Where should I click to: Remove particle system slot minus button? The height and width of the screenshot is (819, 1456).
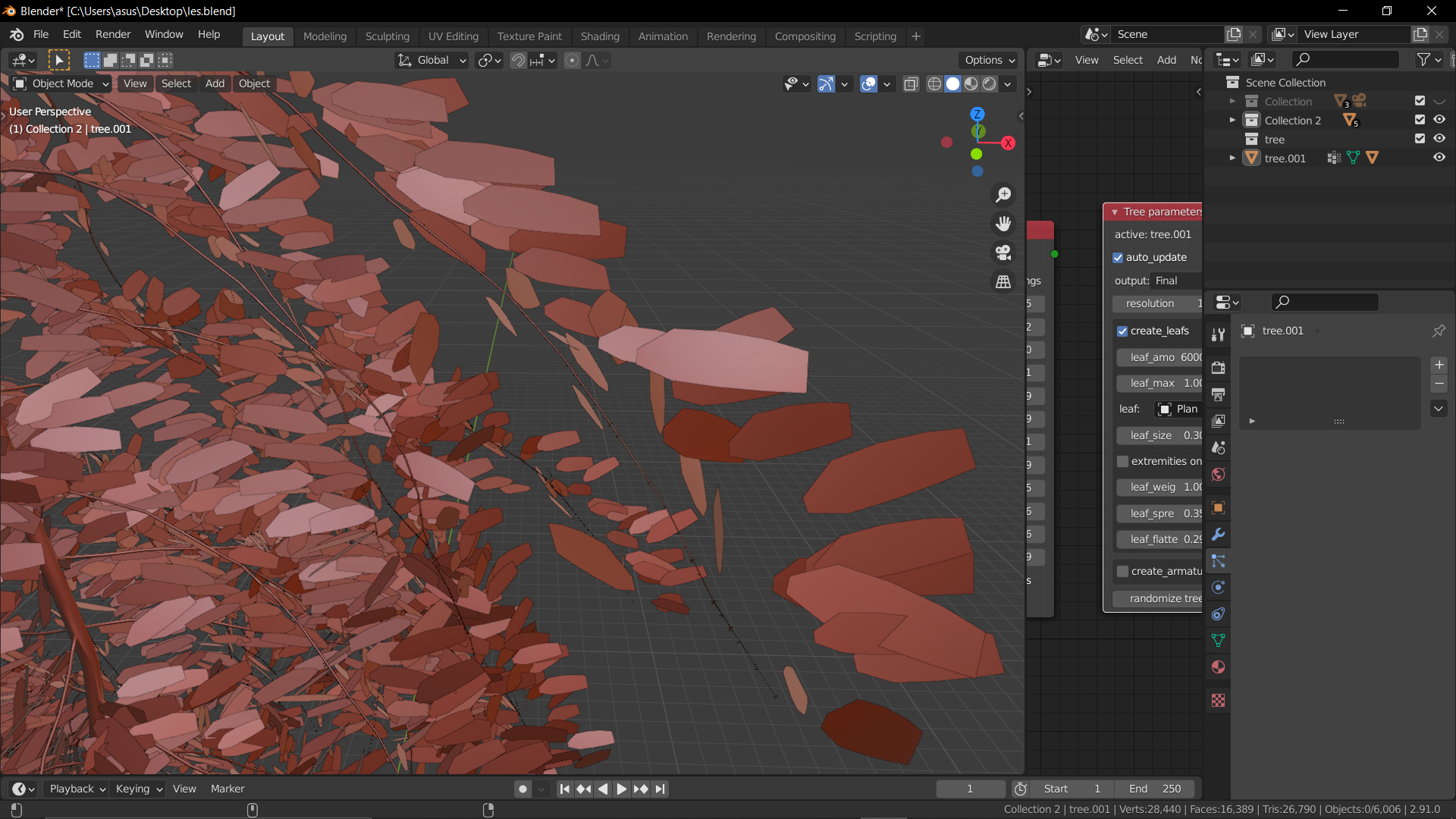(x=1439, y=384)
